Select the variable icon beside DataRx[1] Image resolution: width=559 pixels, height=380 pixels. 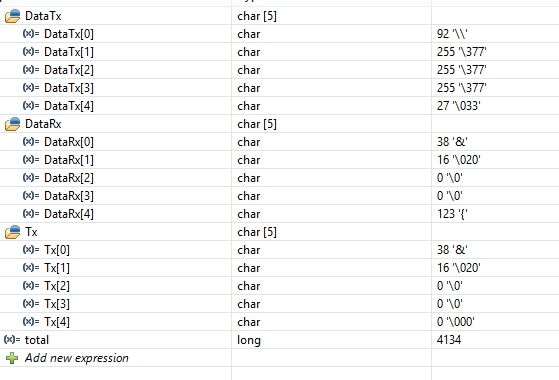coord(31,159)
